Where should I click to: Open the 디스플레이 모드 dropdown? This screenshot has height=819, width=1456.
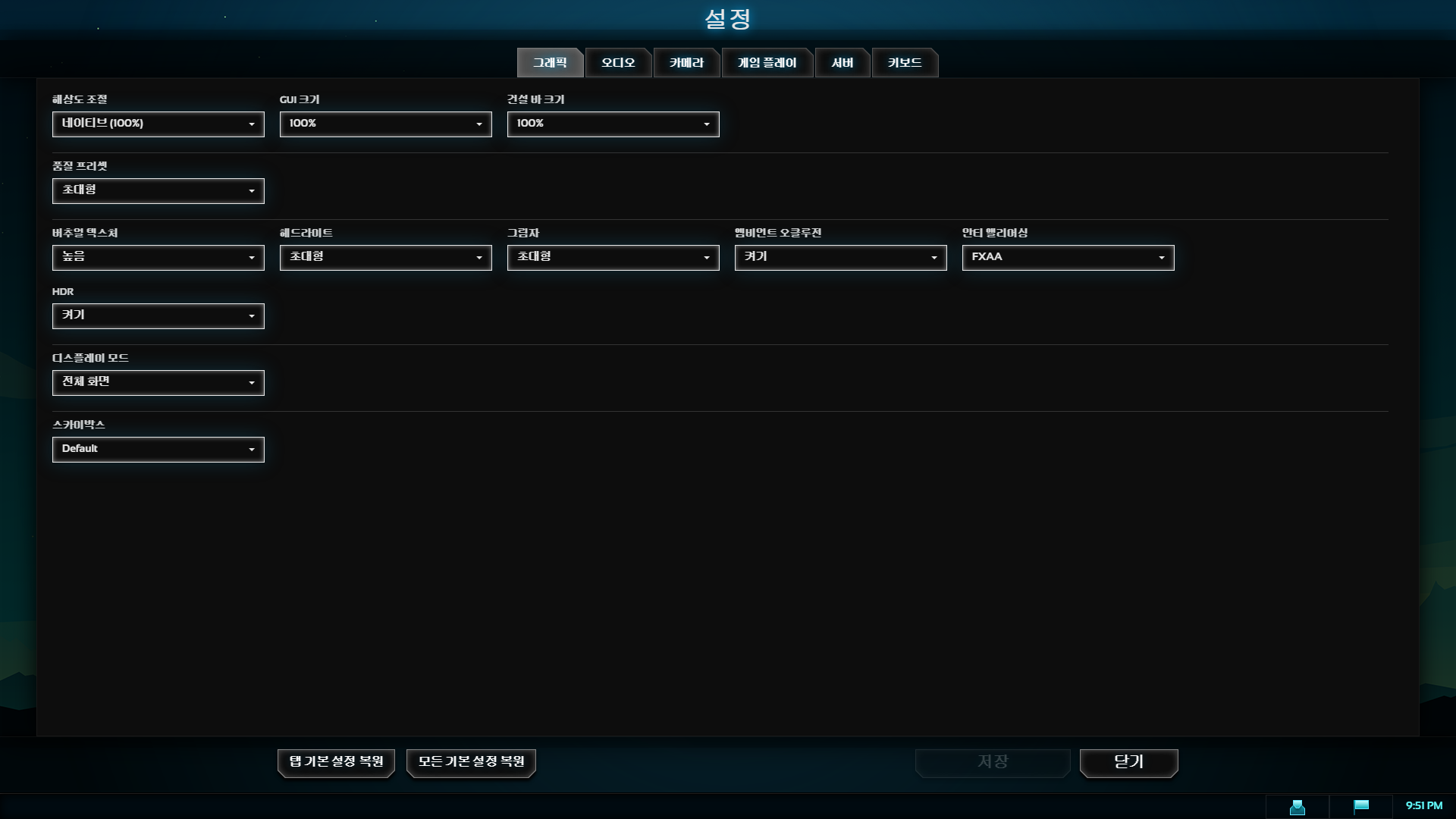[x=158, y=382]
